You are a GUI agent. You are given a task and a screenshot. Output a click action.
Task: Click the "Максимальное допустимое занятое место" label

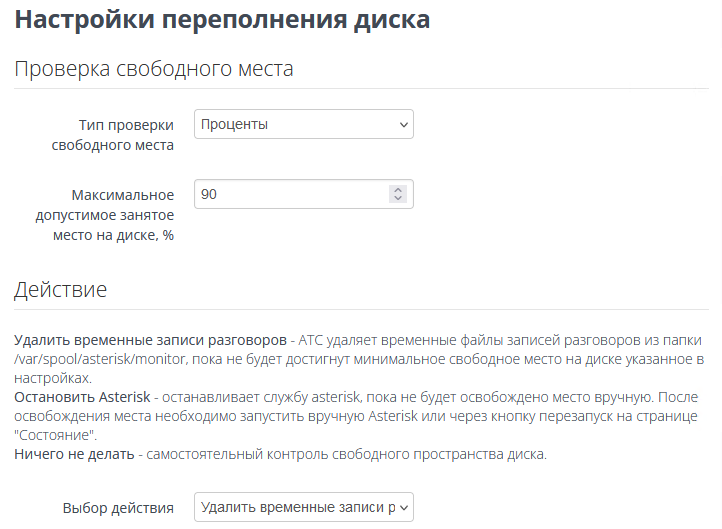click(112, 214)
